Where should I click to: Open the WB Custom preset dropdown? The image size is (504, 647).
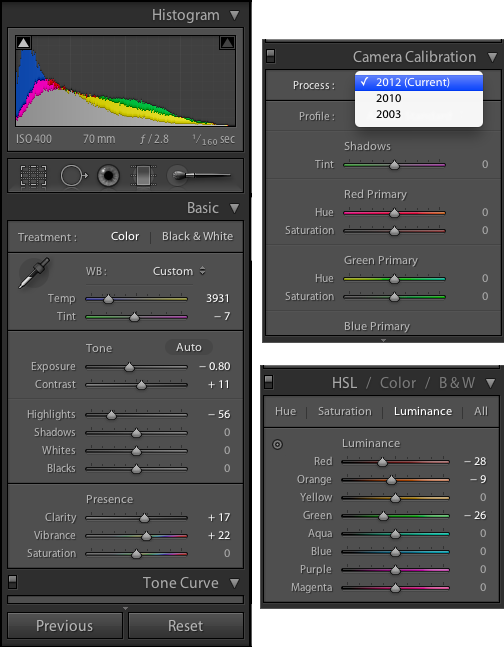pyautogui.click(x=179, y=271)
